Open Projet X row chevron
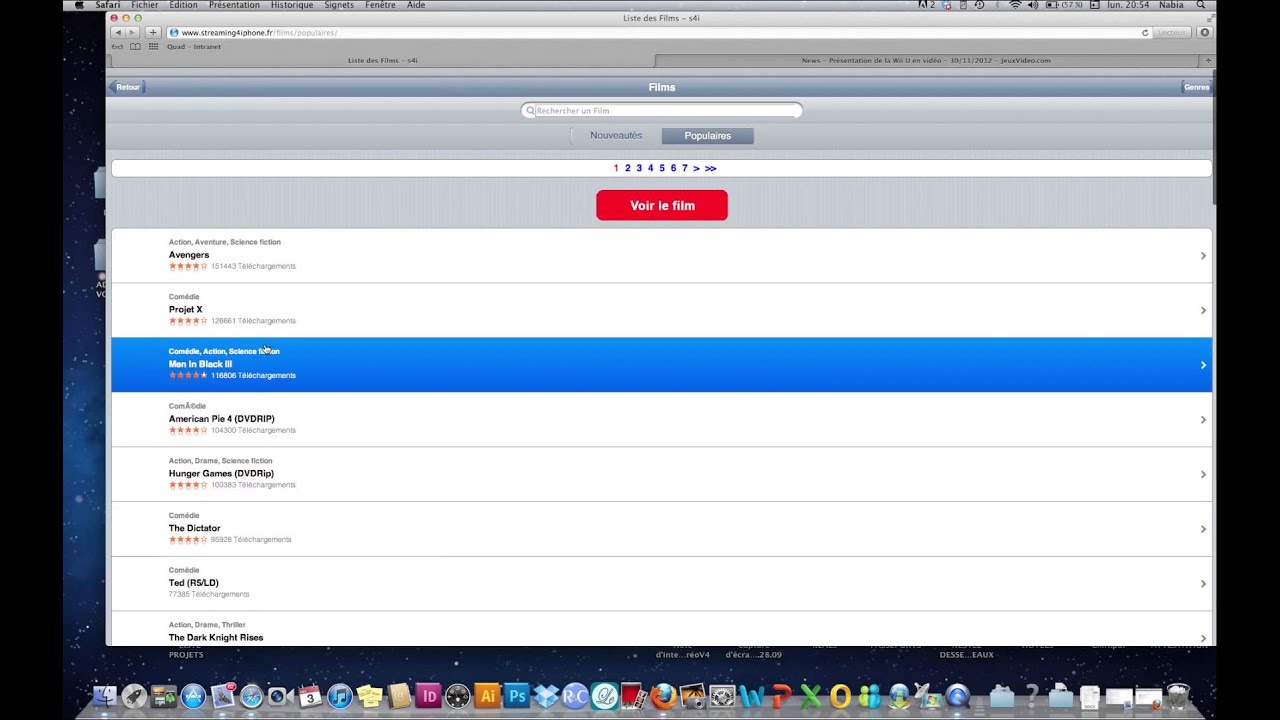The image size is (1280, 720). coord(1203,310)
